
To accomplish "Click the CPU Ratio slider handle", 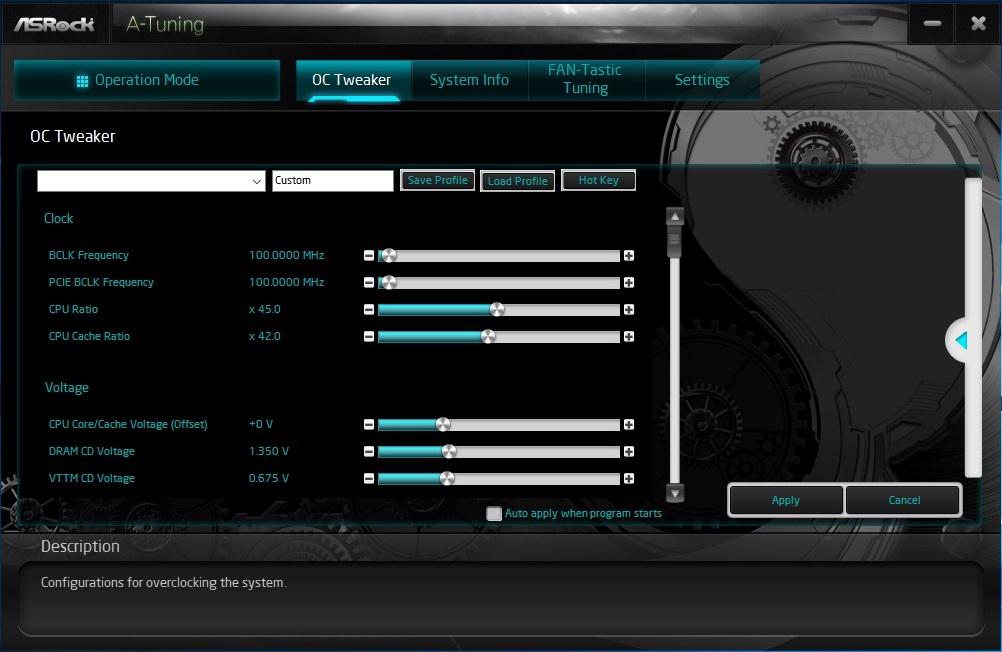I will click(497, 309).
